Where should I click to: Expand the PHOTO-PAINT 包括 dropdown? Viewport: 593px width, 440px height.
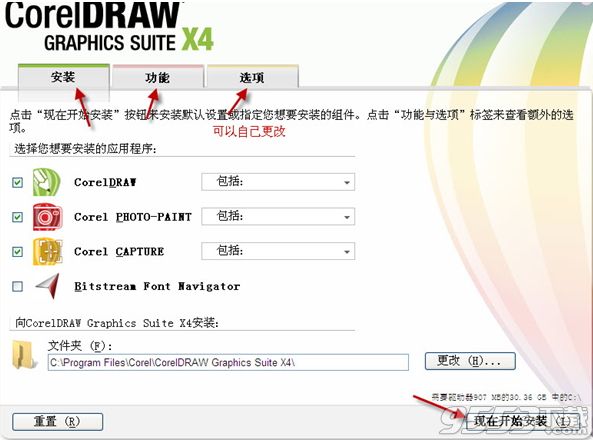[x=278, y=216]
